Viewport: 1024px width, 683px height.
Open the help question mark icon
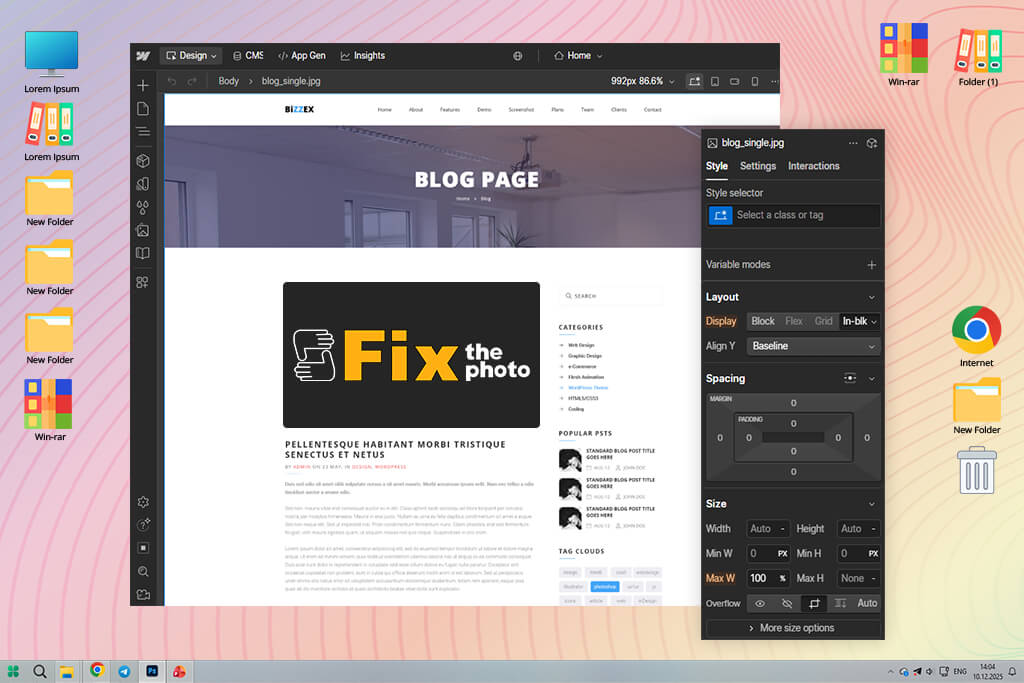pos(144,525)
